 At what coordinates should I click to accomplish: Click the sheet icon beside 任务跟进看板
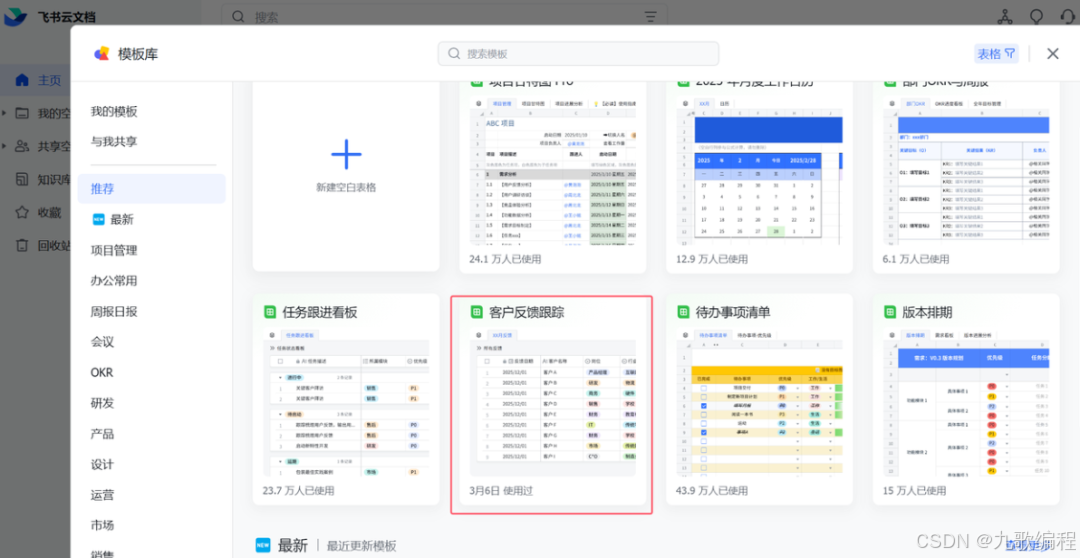tap(270, 312)
